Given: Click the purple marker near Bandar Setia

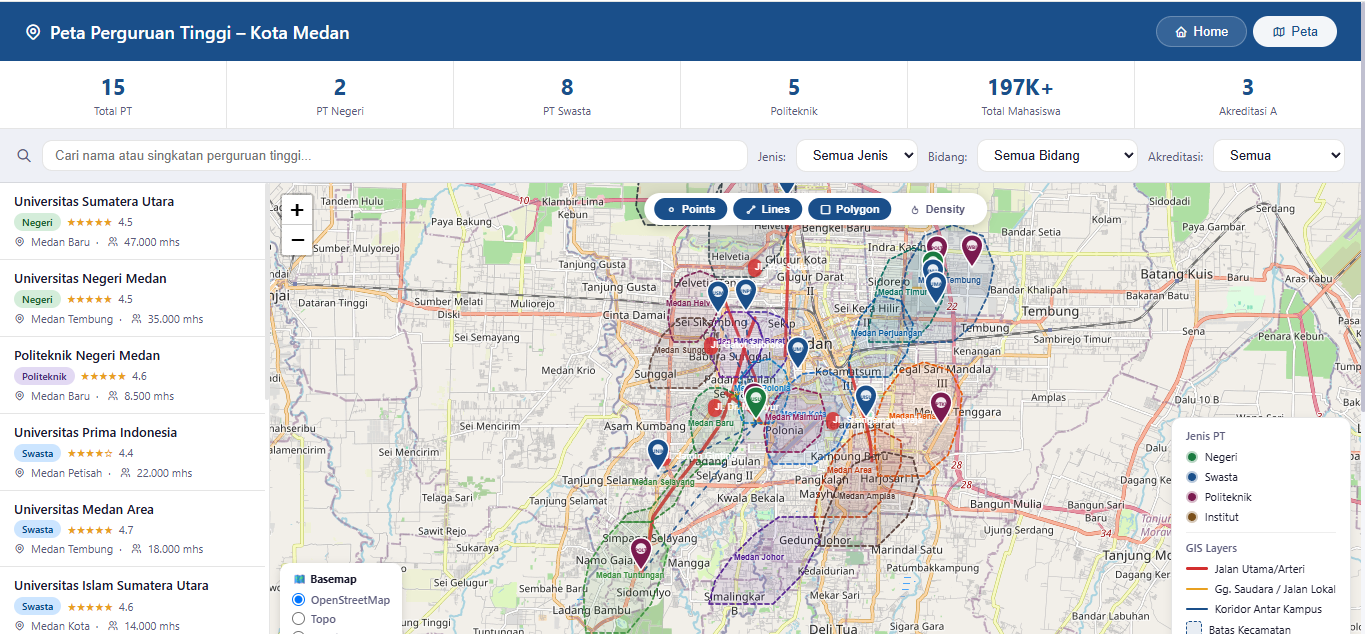Looking at the screenshot, I should tap(971, 249).
